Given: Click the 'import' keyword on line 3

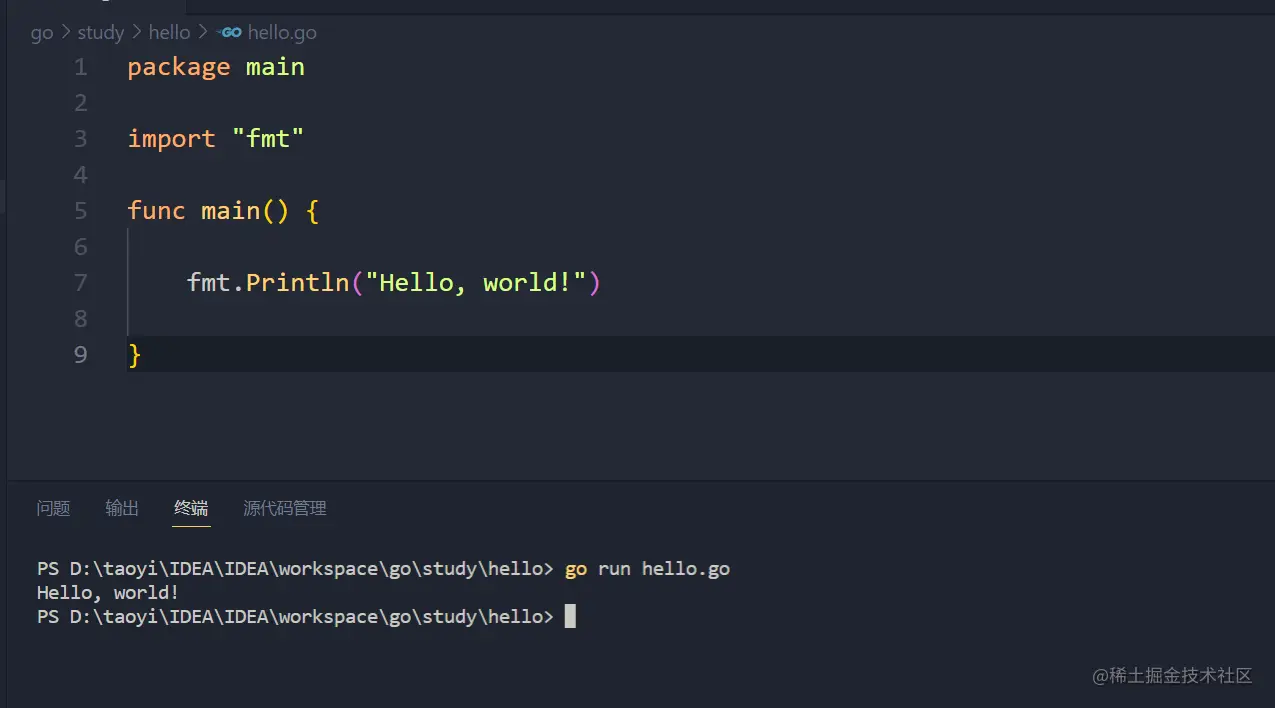Looking at the screenshot, I should [171, 139].
